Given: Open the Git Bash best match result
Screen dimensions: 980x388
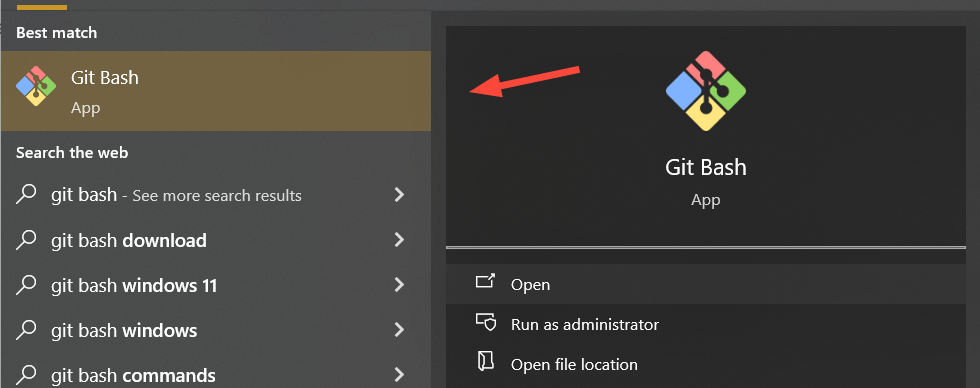Looking at the screenshot, I should point(216,91).
